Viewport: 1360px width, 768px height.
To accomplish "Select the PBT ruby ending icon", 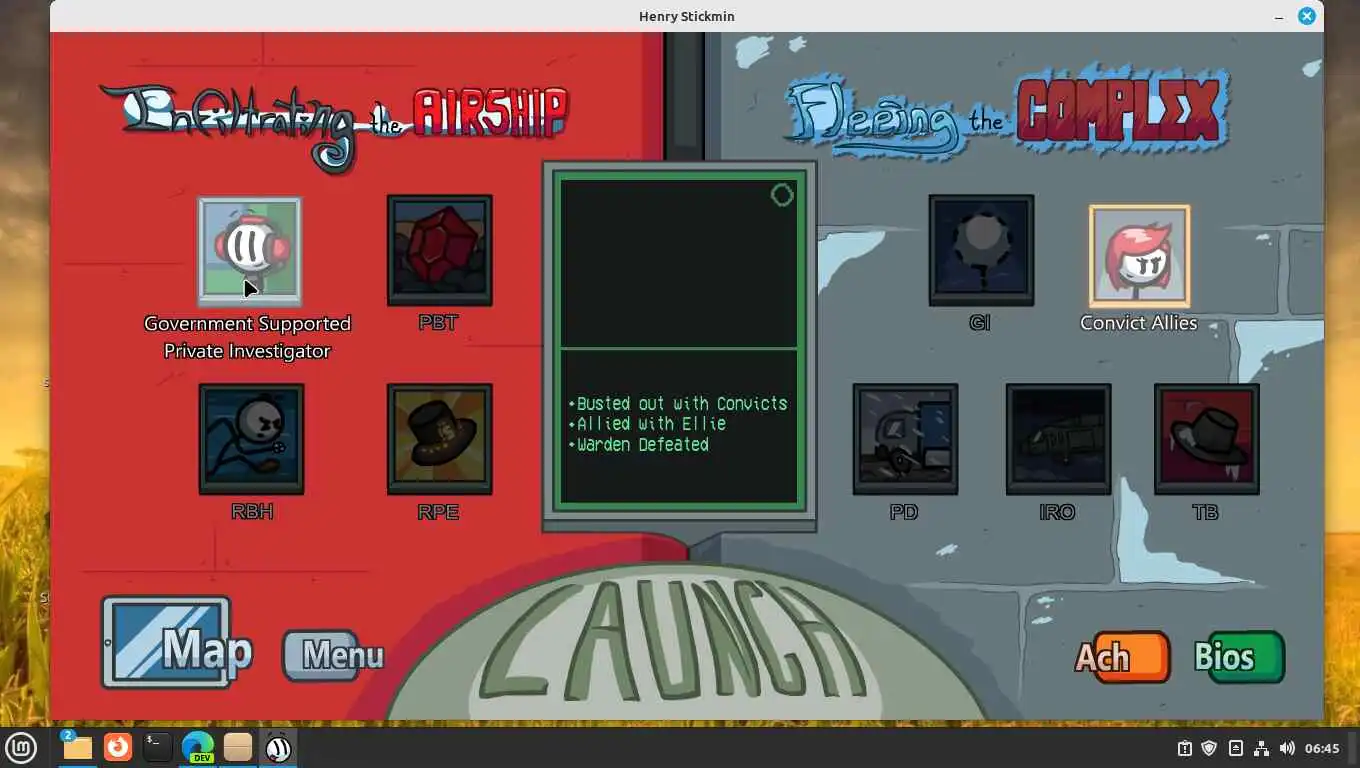I will (x=439, y=250).
